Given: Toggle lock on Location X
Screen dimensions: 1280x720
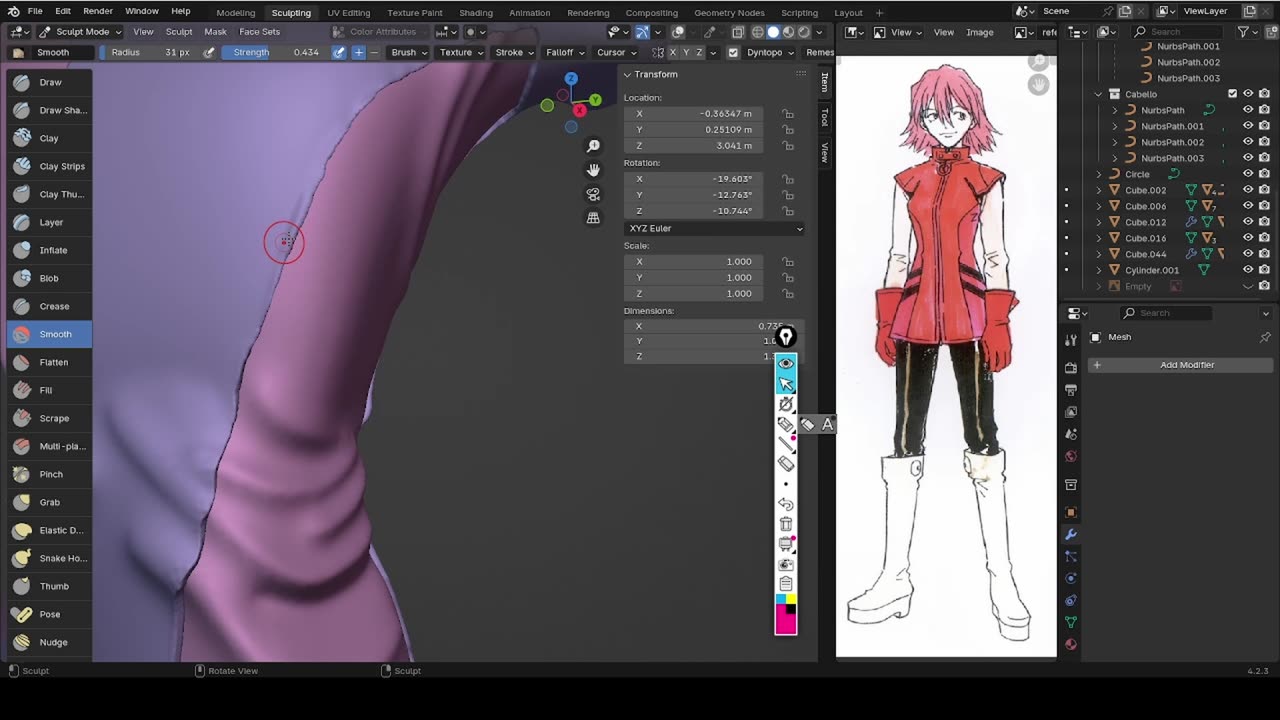Looking at the screenshot, I should pyautogui.click(x=788, y=114).
